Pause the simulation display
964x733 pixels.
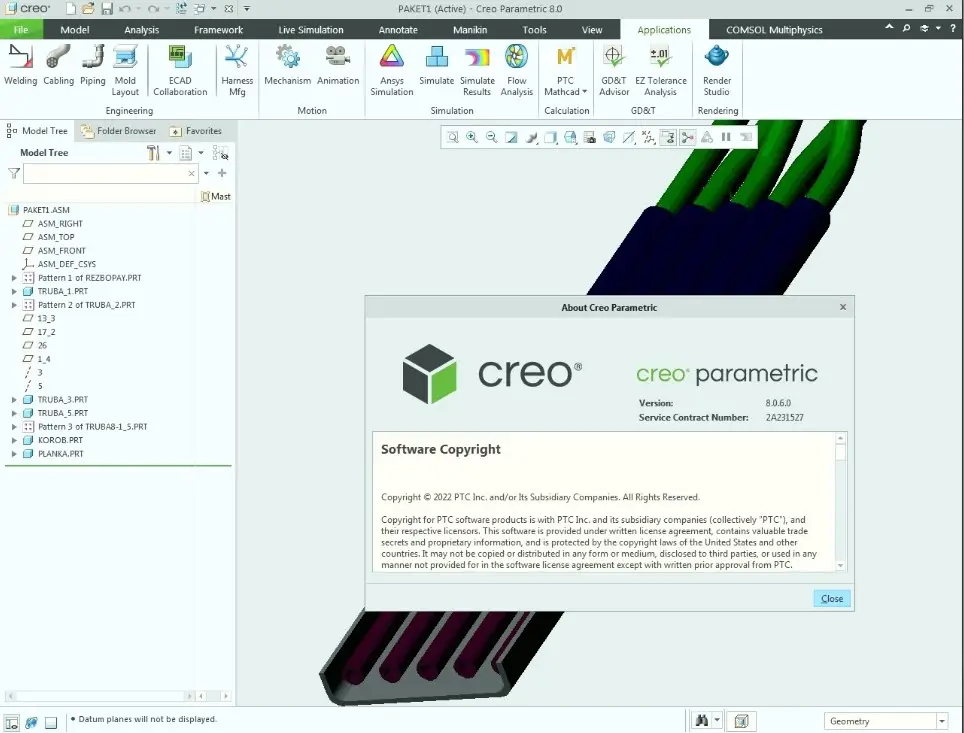coord(726,137)
